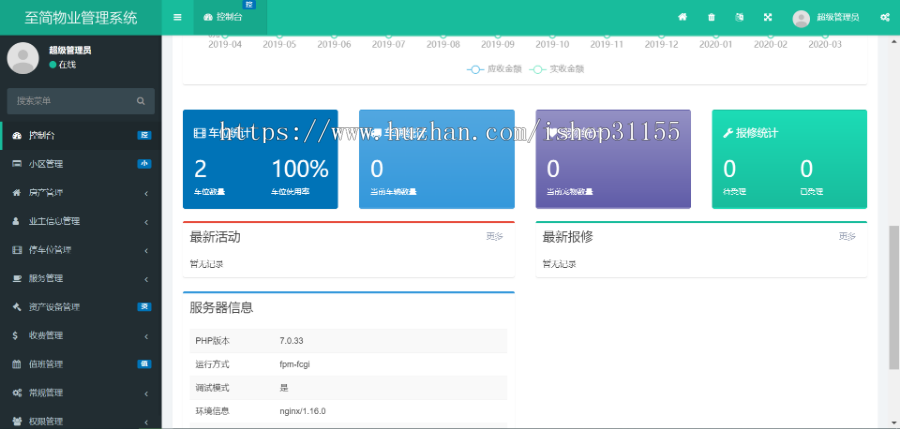Click the PHP version value 7.0.33
The image size is (900, 429).
291,341
